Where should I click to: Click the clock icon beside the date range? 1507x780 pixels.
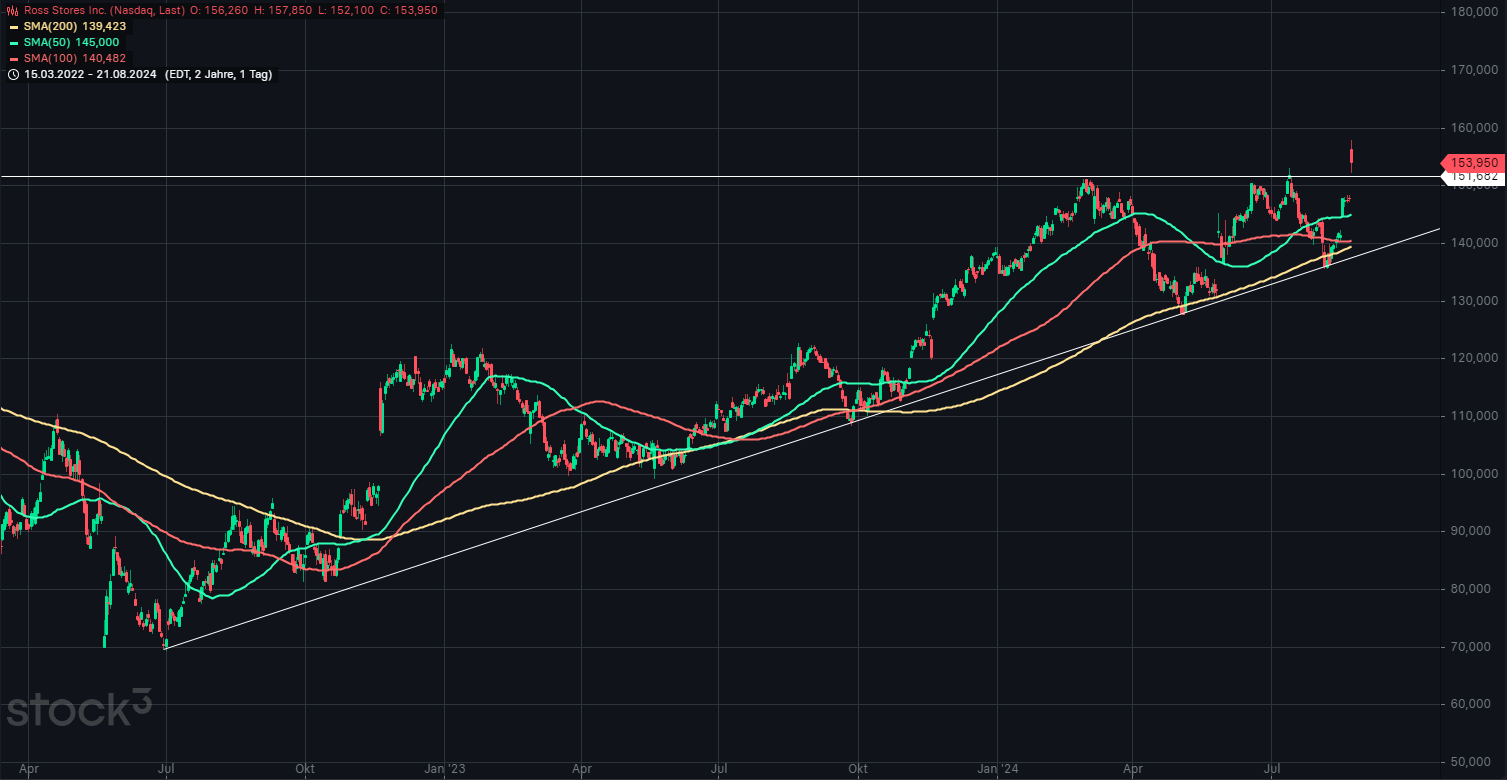pos(13,74)
